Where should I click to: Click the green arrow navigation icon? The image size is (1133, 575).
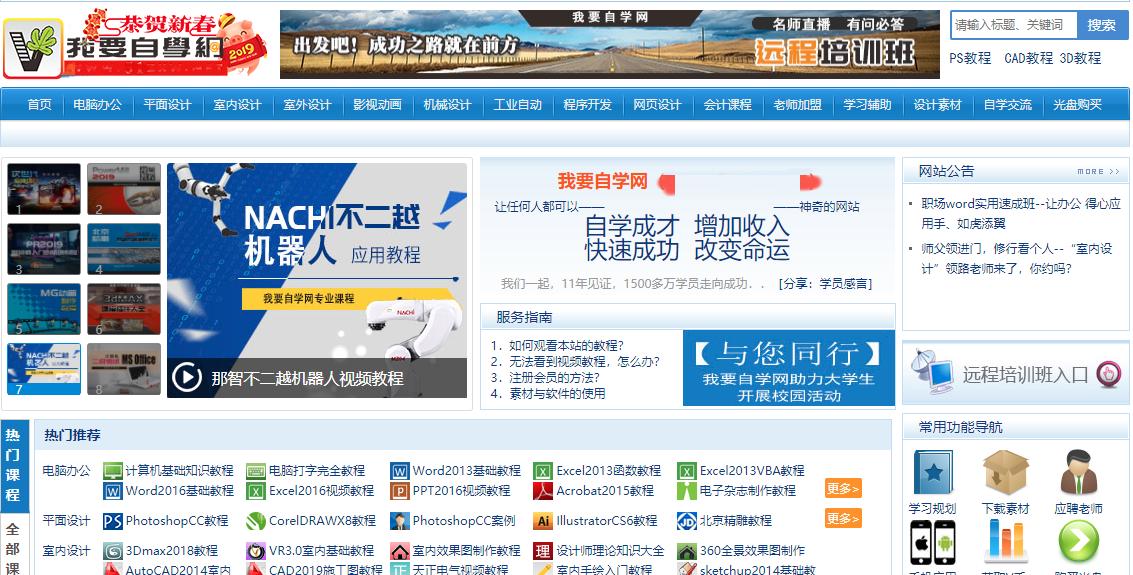click(x=1078, y=542)
